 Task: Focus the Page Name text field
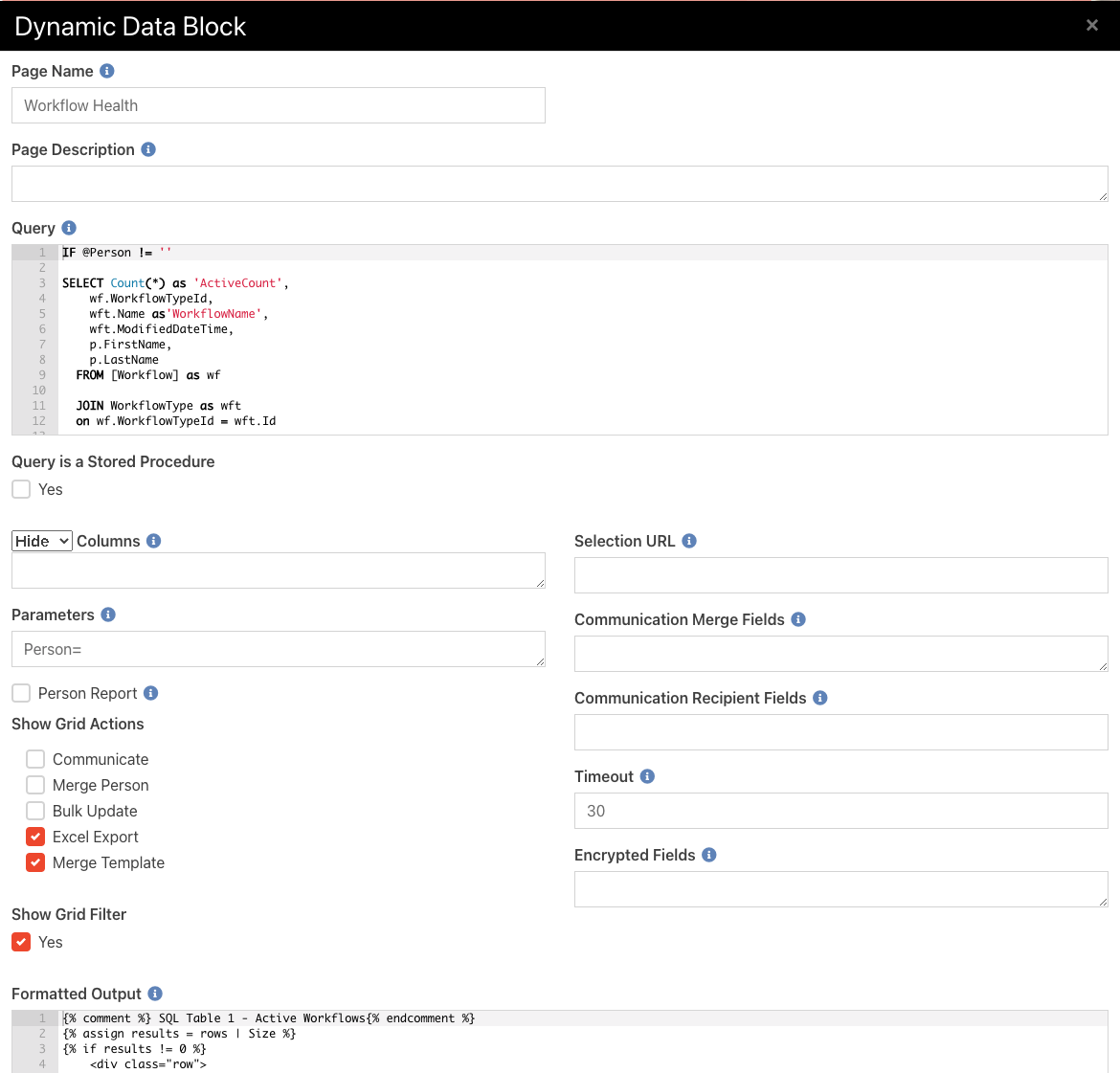279,105
